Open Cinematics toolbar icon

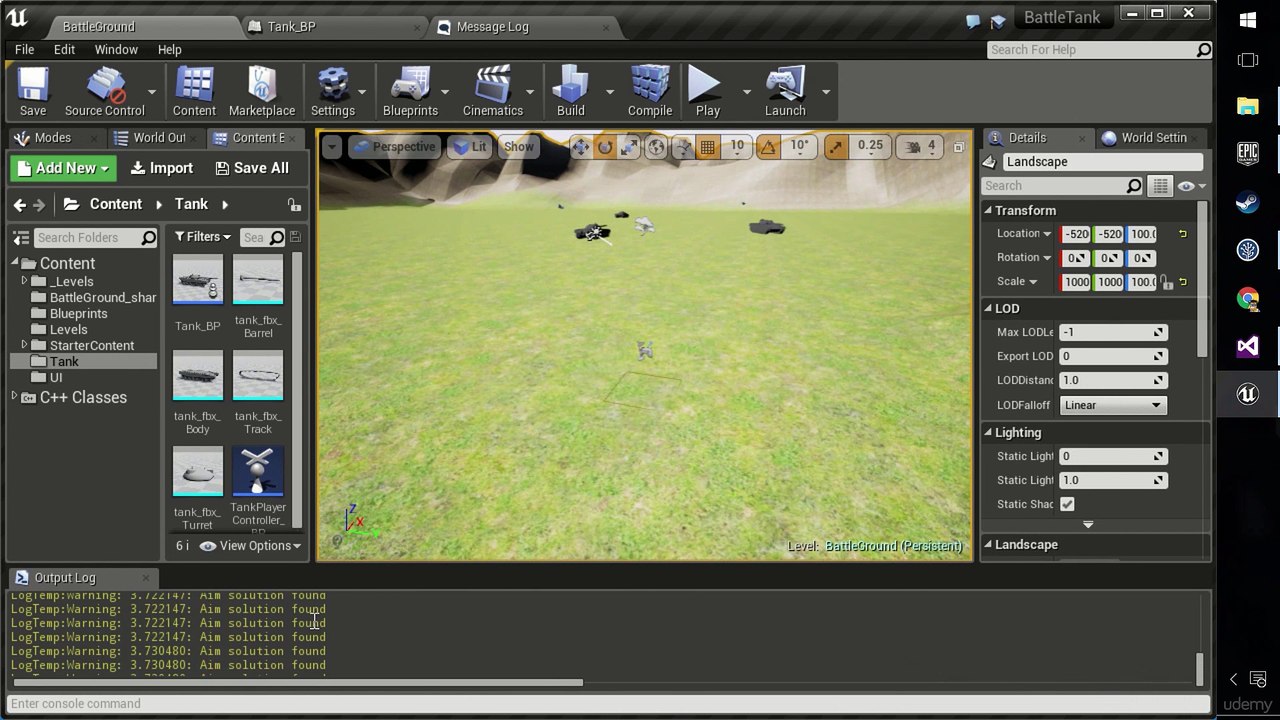[492, 92]
